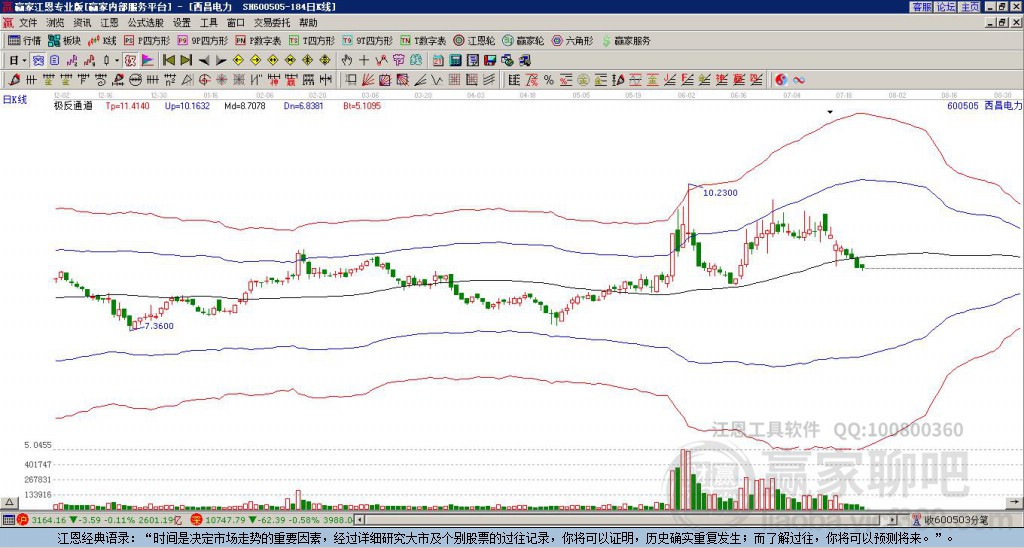Click the crosshair cursor tool icon
The width and height of the screenshot is (1024, 548).
click(x=364, y=61)
